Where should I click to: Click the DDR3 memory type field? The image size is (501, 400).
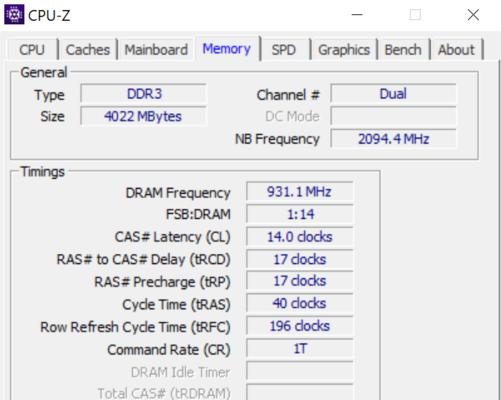tap(144, 94)
